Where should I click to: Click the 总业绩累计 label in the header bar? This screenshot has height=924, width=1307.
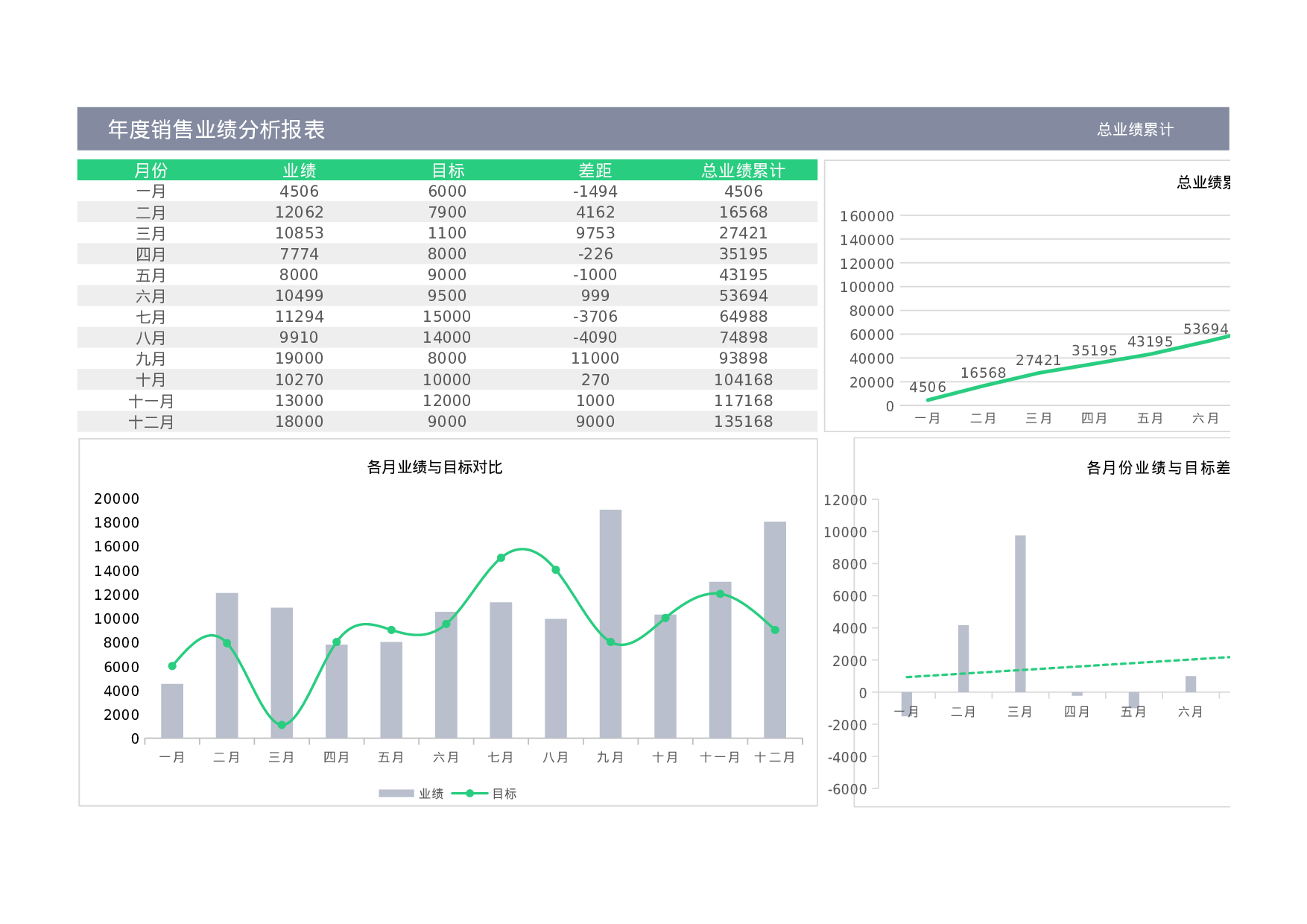click(x=1133, y=130)
